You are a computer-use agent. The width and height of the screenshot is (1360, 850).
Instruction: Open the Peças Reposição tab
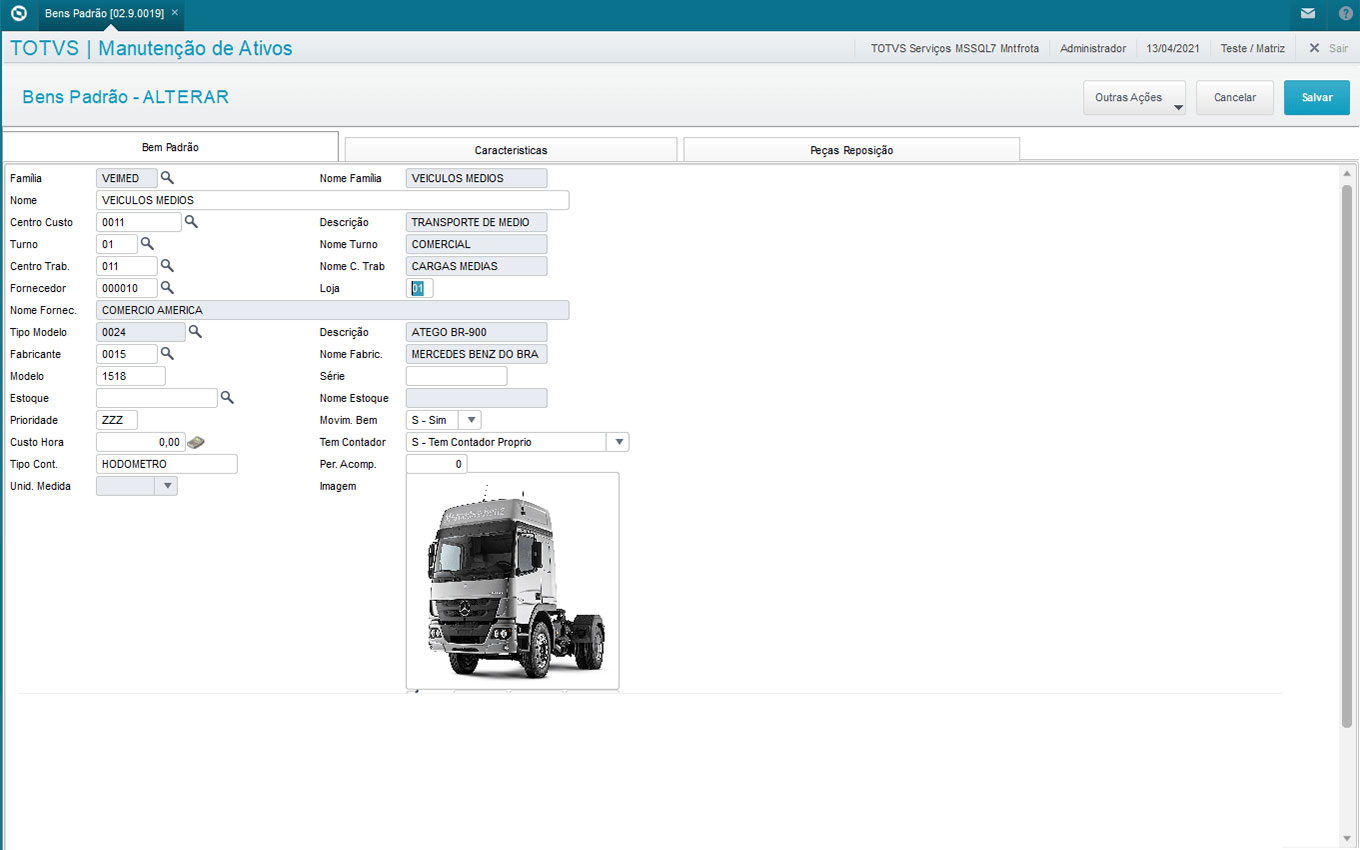pos(851,150)
